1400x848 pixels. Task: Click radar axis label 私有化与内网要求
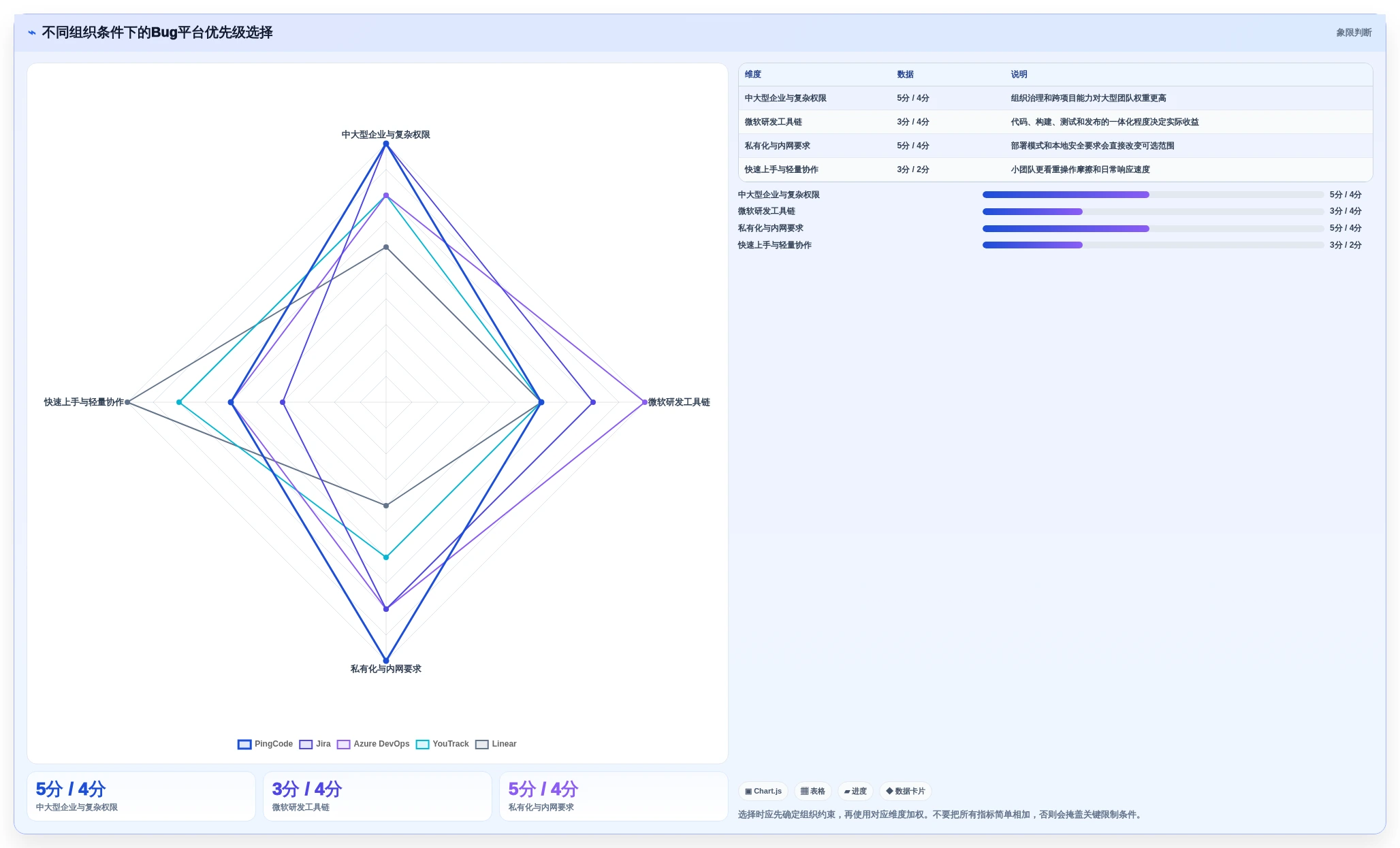[x=386, y=669]
